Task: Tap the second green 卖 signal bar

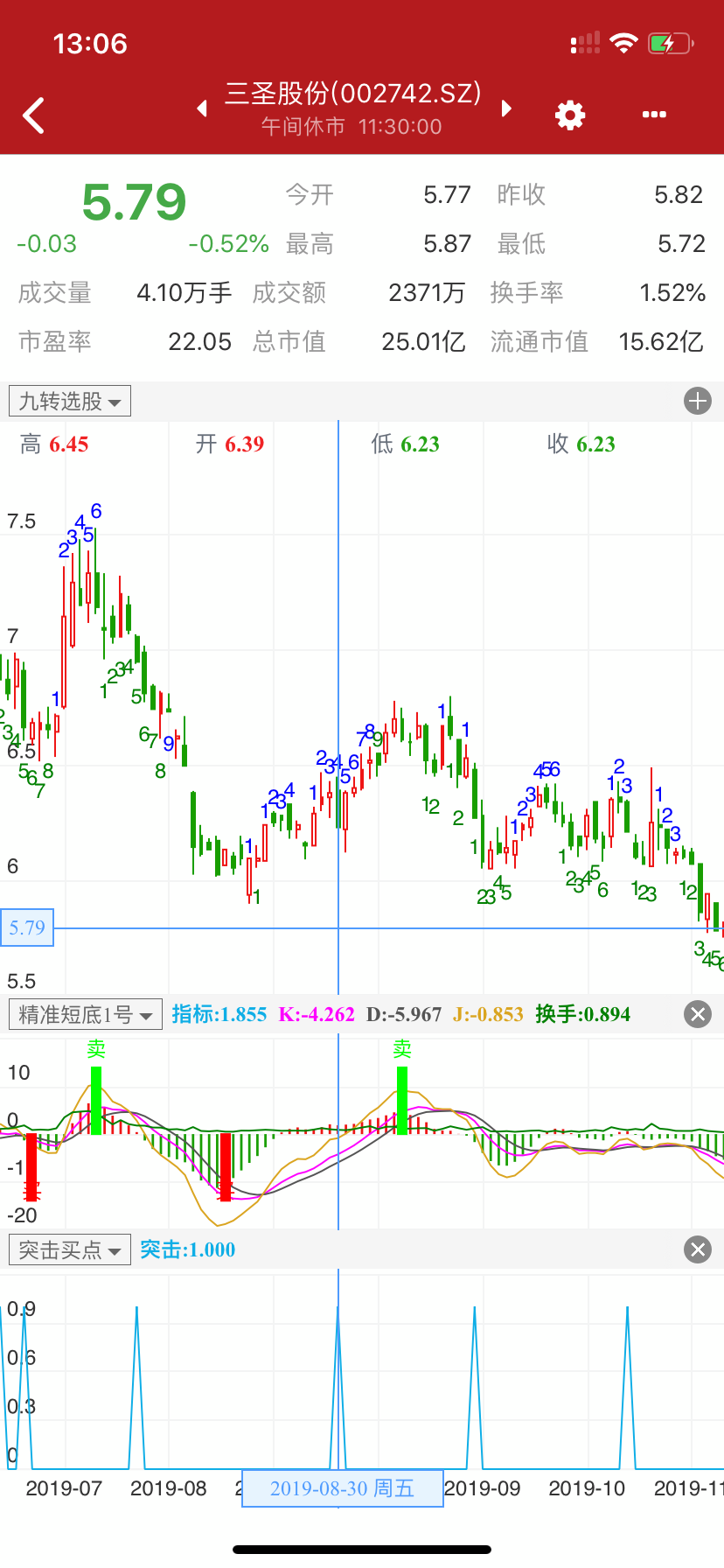Action: tap(402, 1099)
